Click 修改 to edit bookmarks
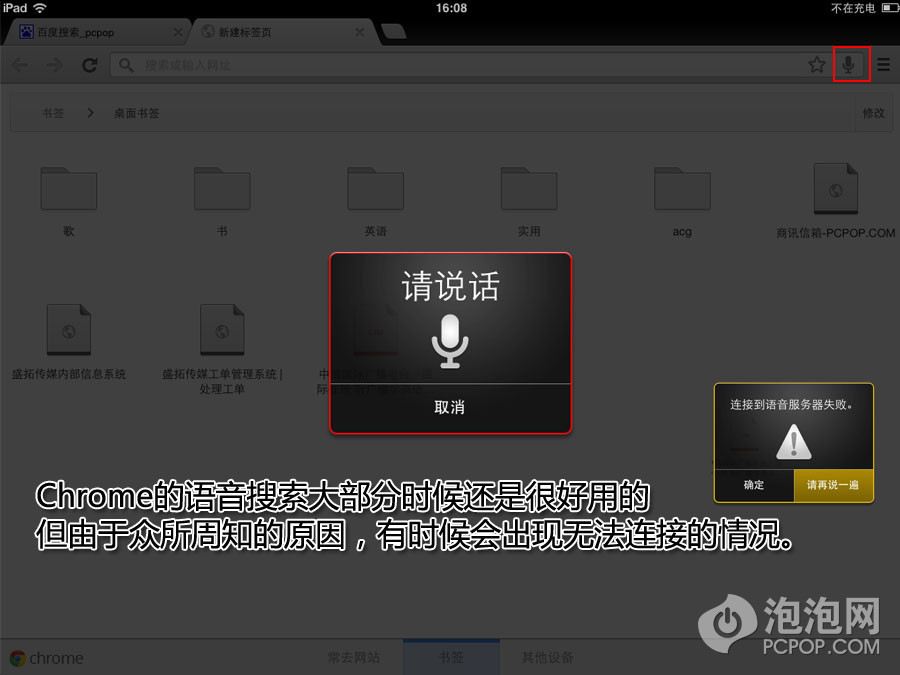The width and height of the screenshot is (900, 675). pyautogui.click(x=873, y=113)
